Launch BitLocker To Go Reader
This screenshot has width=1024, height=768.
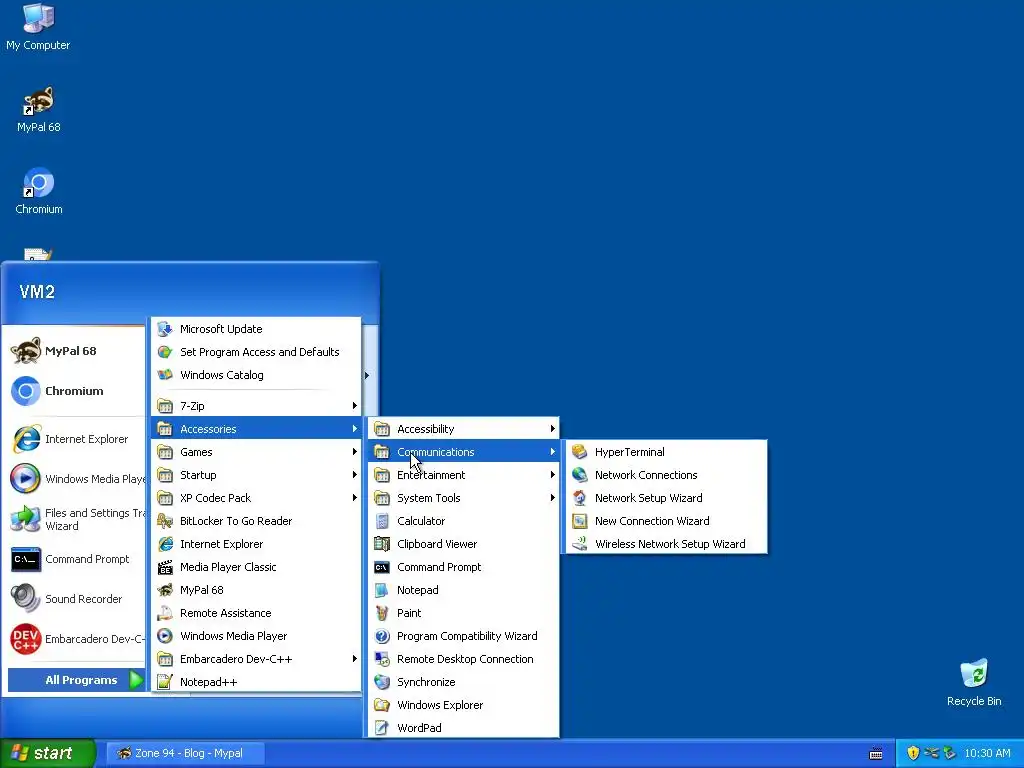(256, 520)
